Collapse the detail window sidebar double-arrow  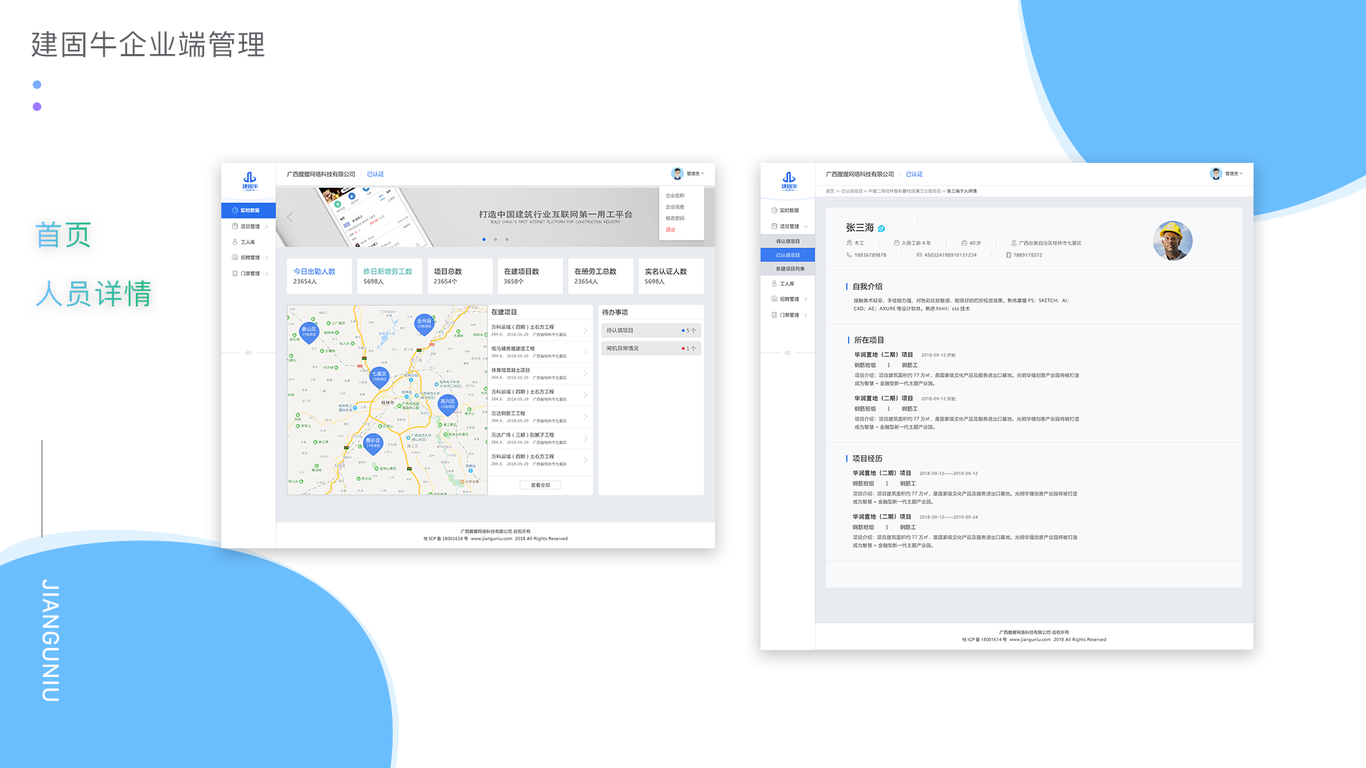pos(788,353)
